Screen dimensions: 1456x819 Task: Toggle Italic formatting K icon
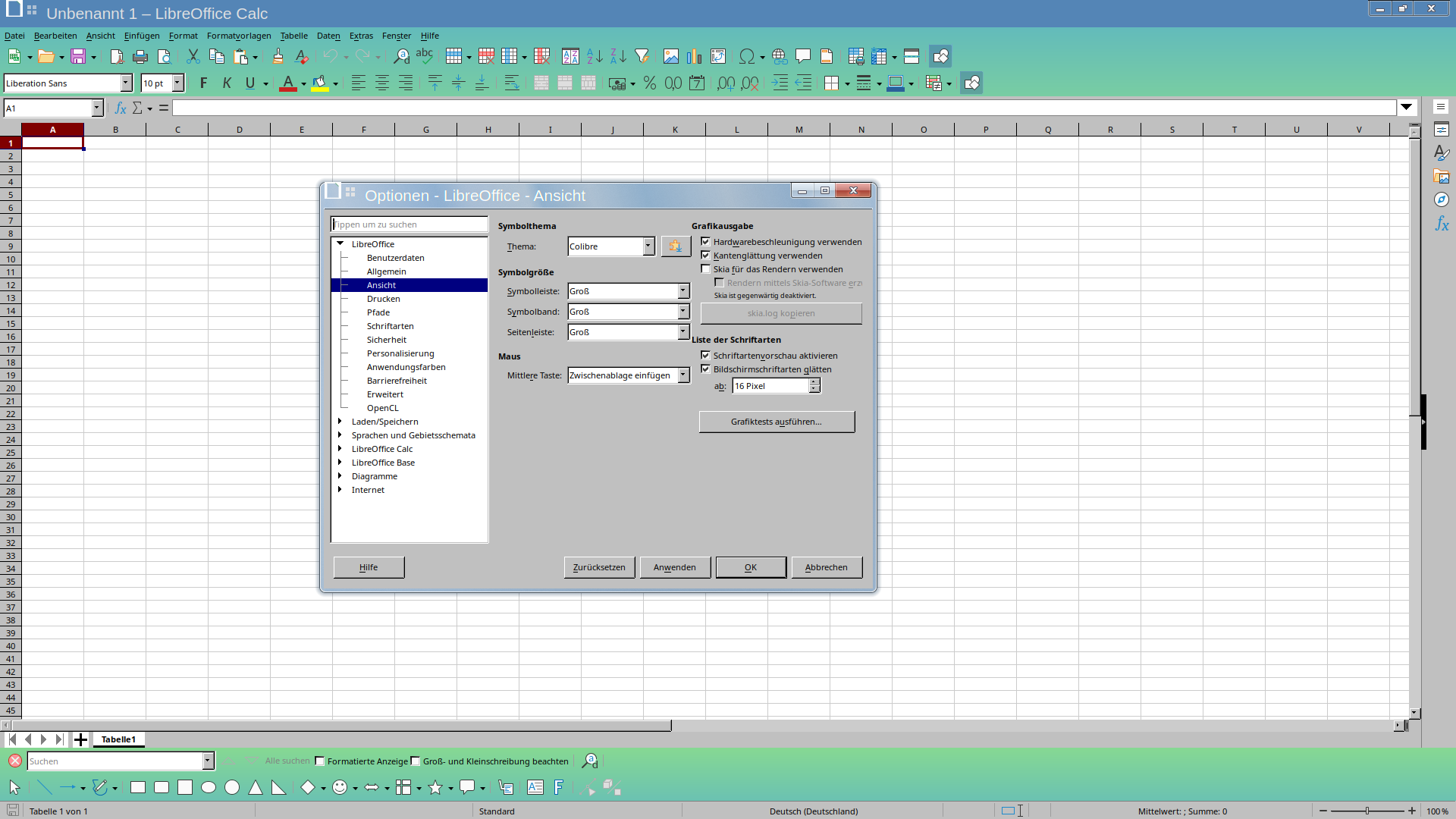[227, 83]
